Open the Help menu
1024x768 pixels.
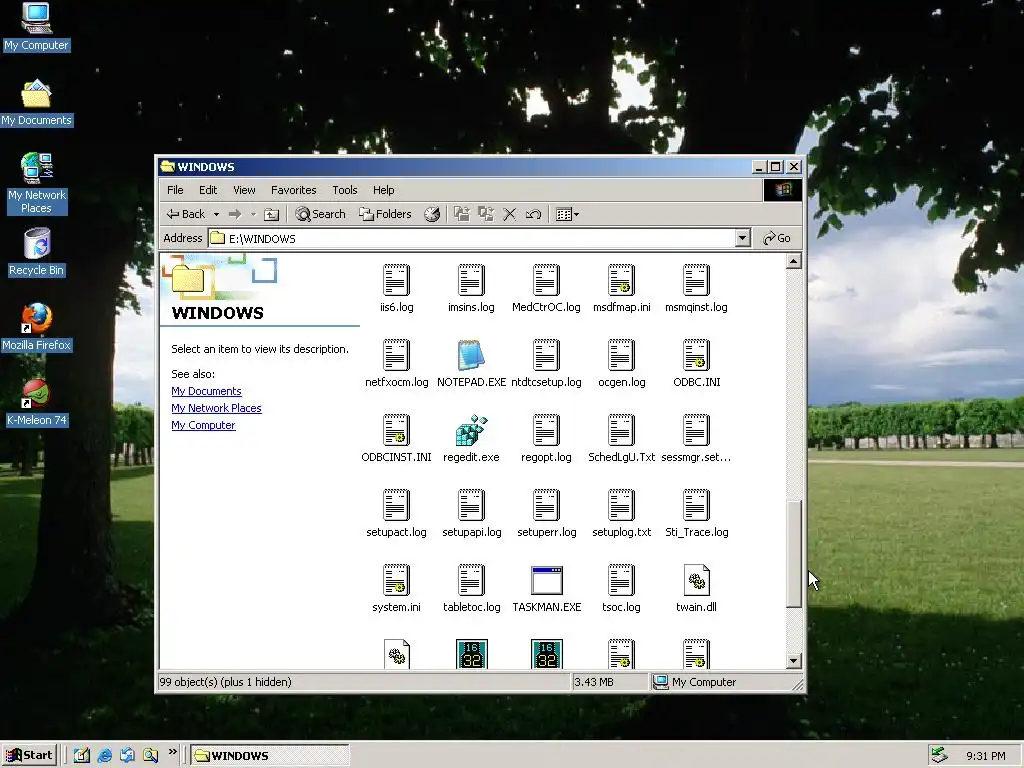pos(383,190)
